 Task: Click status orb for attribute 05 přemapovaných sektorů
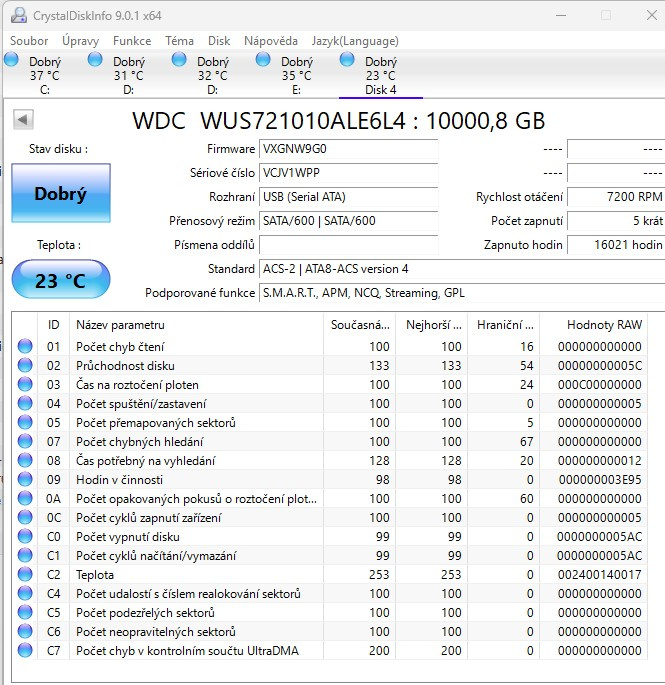pos(25,422)
